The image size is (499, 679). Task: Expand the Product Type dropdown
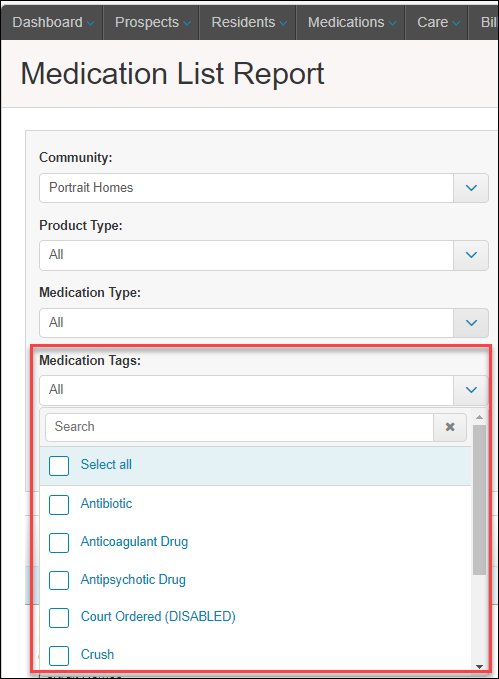pos(471,255)
